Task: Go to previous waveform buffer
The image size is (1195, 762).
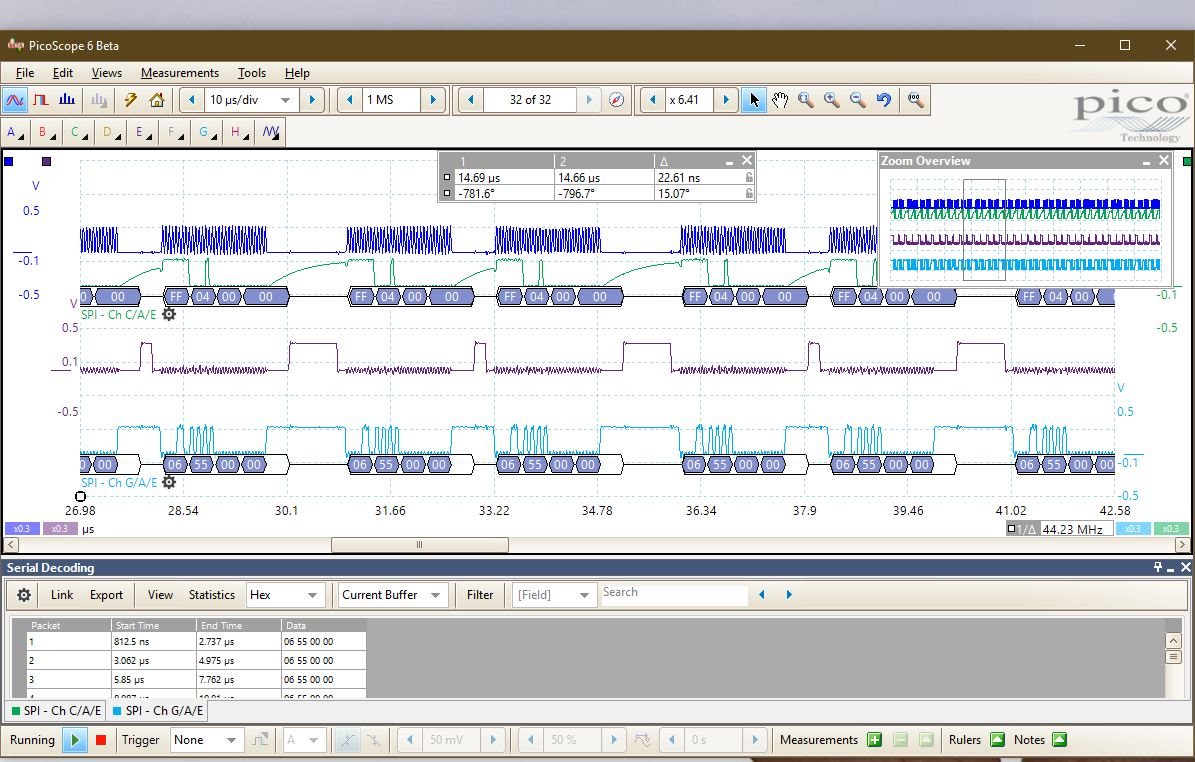Action: (471, 100)
